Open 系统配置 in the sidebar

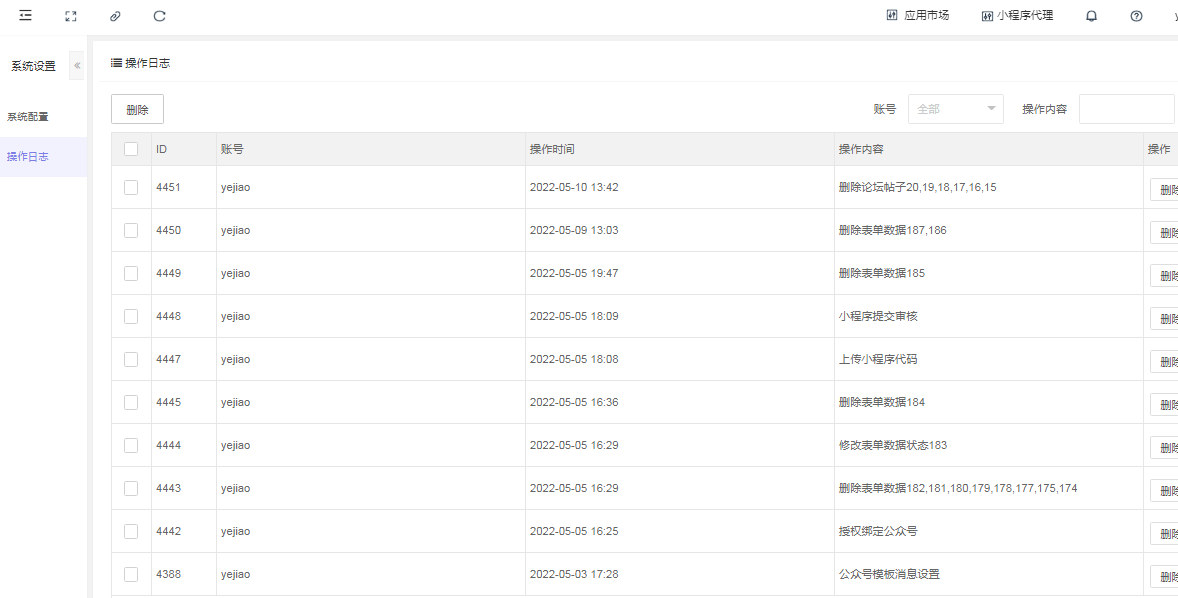tap(28, 117)
